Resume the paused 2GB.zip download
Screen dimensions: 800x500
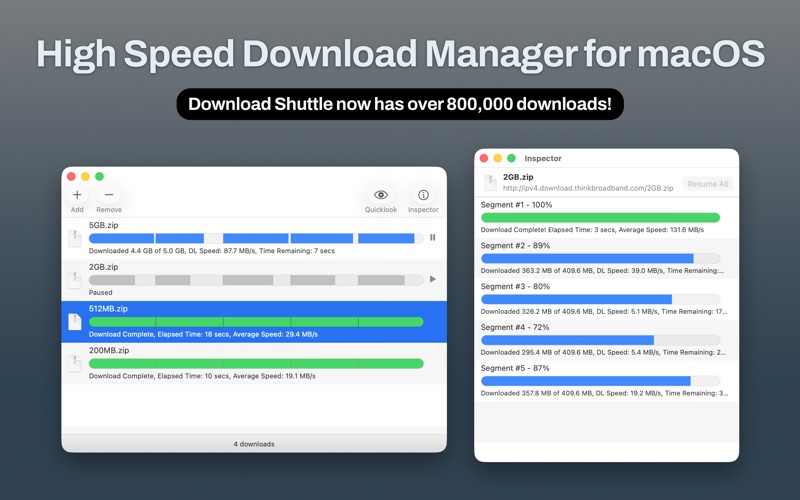(433, 279)
